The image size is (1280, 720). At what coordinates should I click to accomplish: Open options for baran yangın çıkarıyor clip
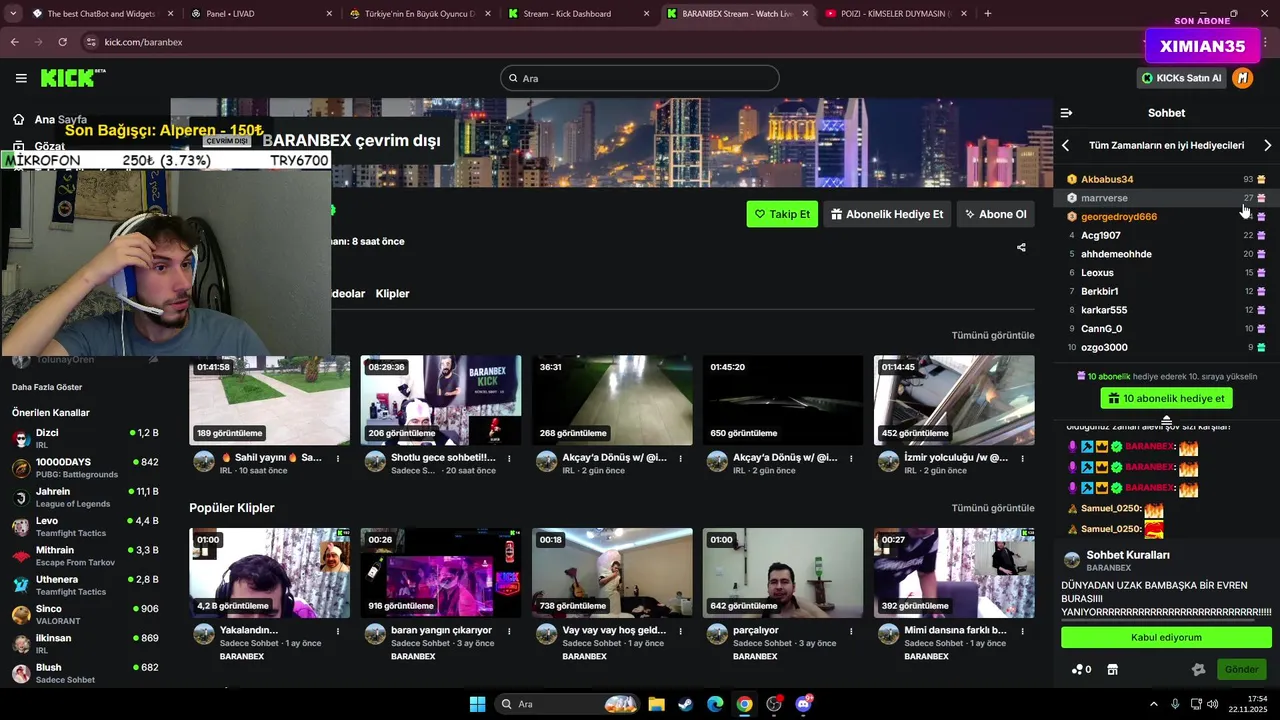[509, 631]
